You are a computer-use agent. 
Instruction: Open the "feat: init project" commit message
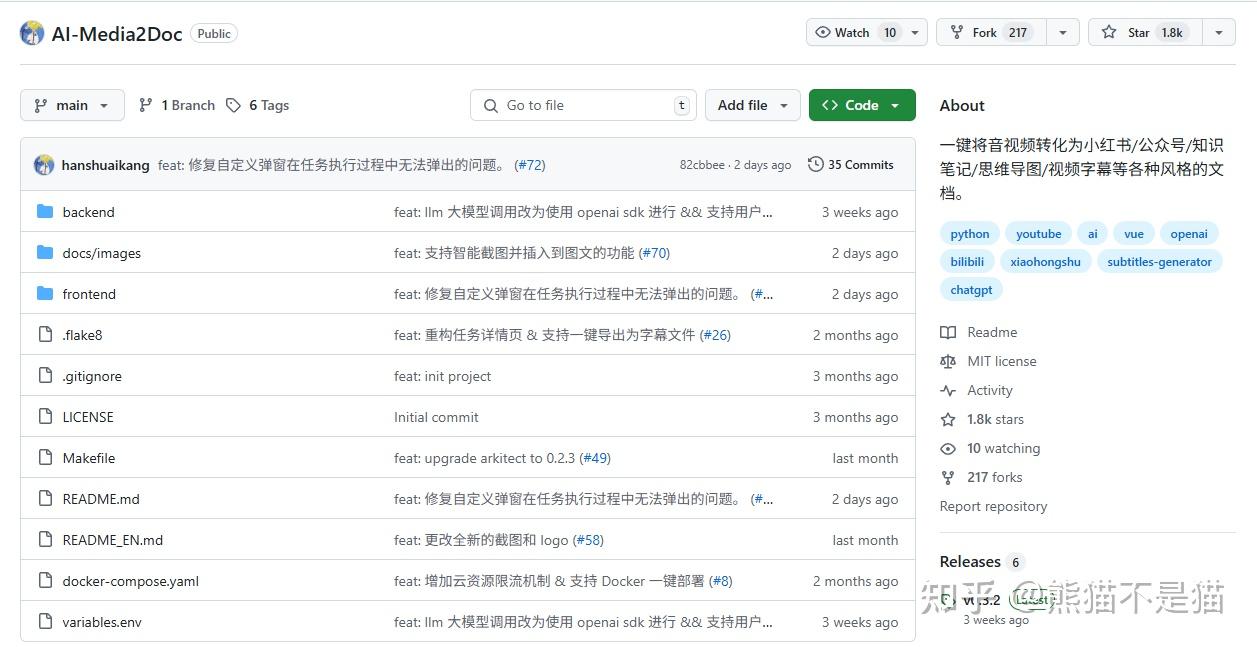[442, 376]
